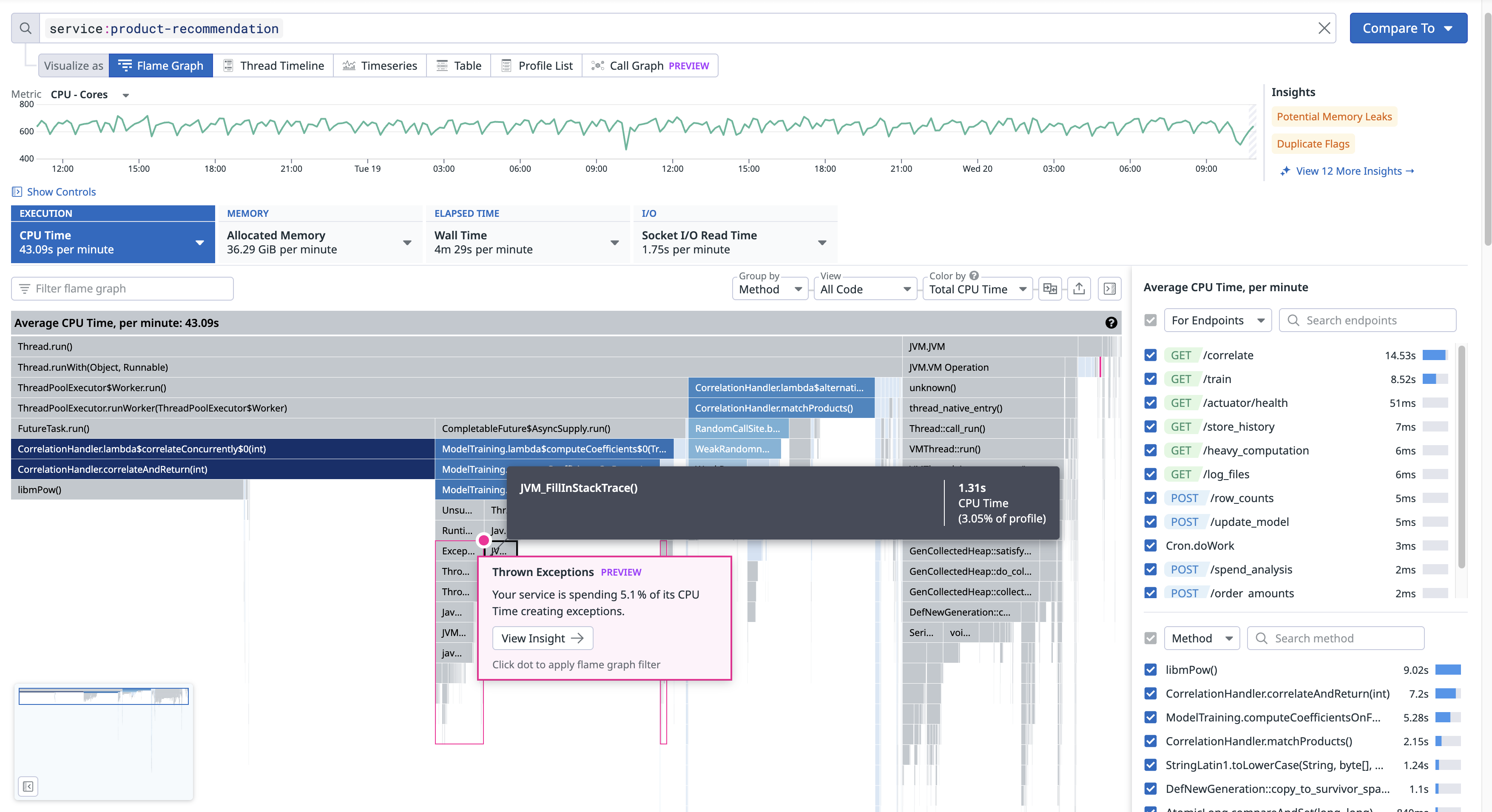Click the libPow() CPU time bar
The height and width of the screenshot is (812, 1492).
[x=1447, y=670]
